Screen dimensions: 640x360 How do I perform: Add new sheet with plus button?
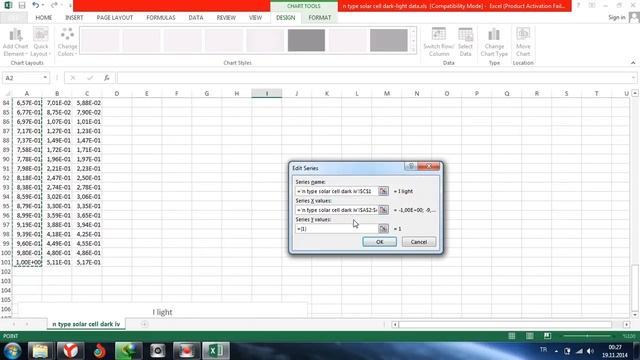click(x=144, y=324)
